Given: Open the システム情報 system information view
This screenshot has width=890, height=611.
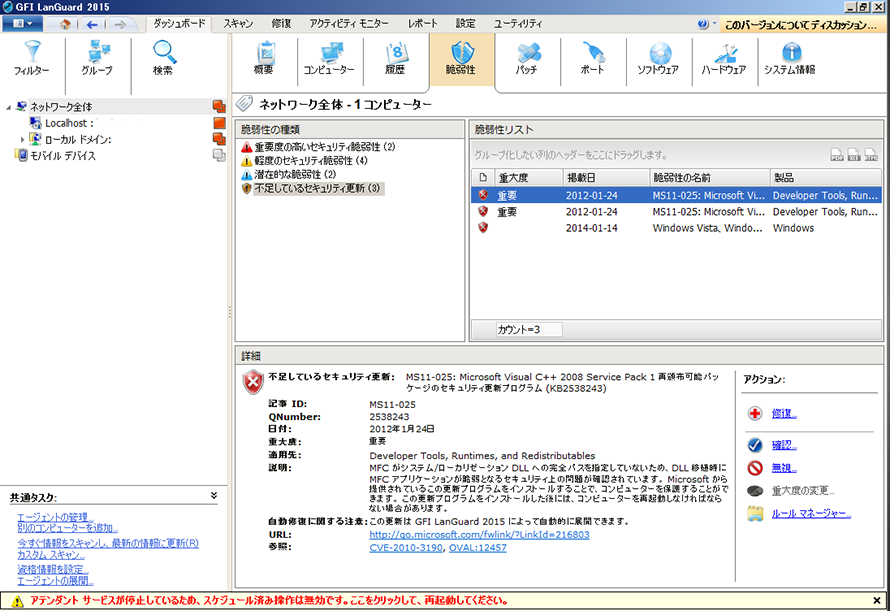Looking at the screenshot, I should [790, 58].
